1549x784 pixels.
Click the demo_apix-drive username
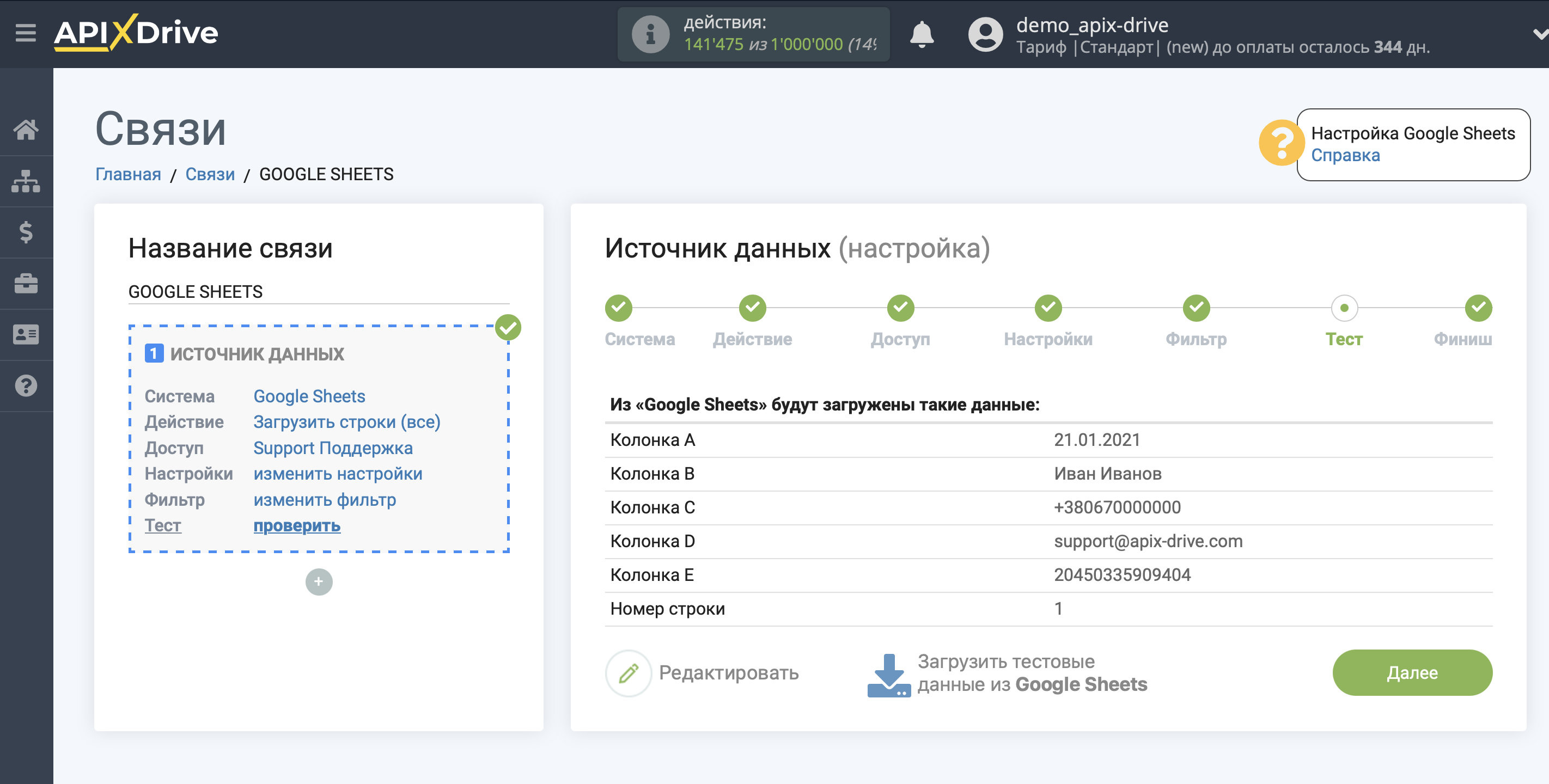coord(1092,24)
